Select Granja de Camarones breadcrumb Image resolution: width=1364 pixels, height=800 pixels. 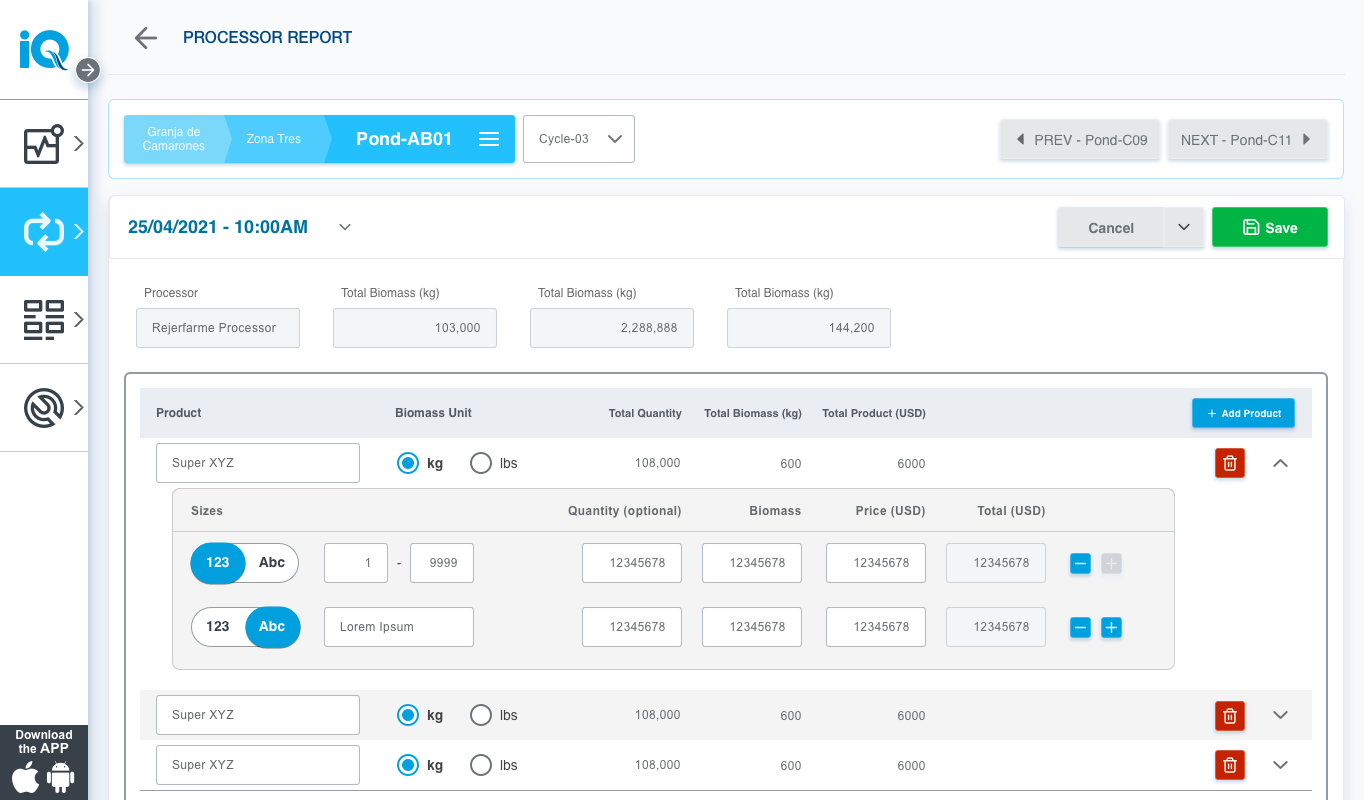tap(173, 139)
